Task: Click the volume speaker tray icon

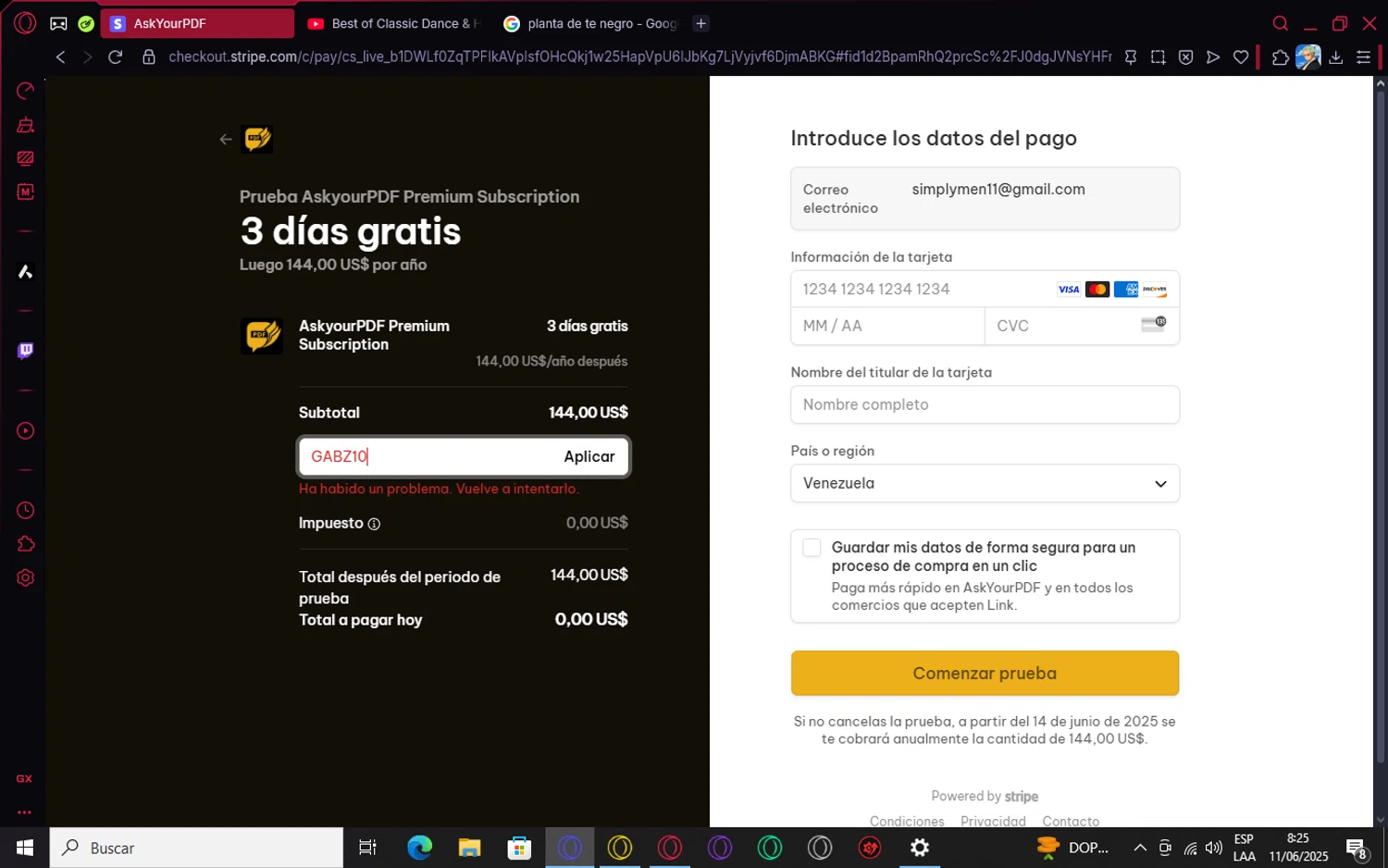Action: point(1214,848)
